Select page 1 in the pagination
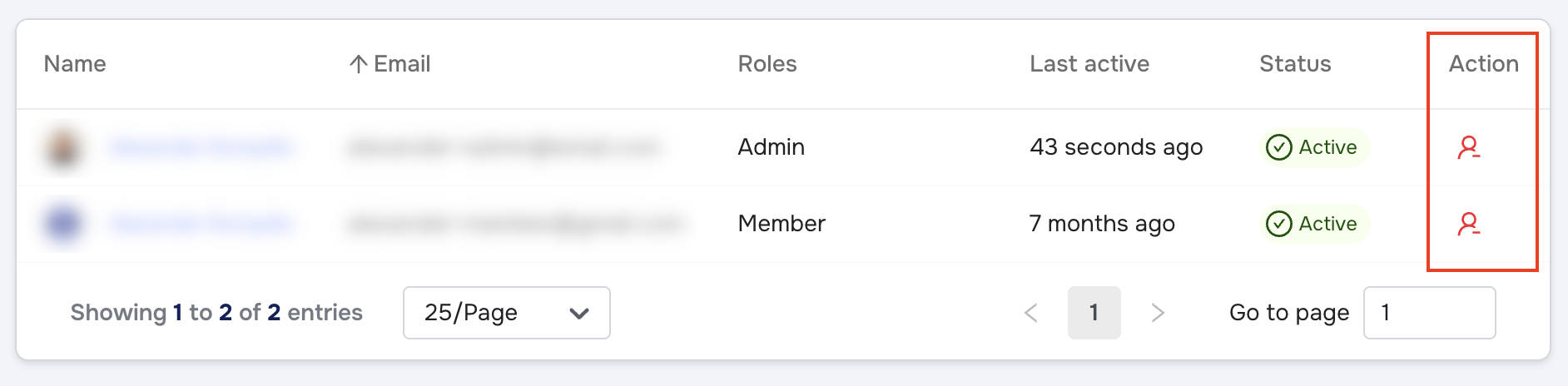This screenshot has width=1568, height=386. (x=1094, y=313)
